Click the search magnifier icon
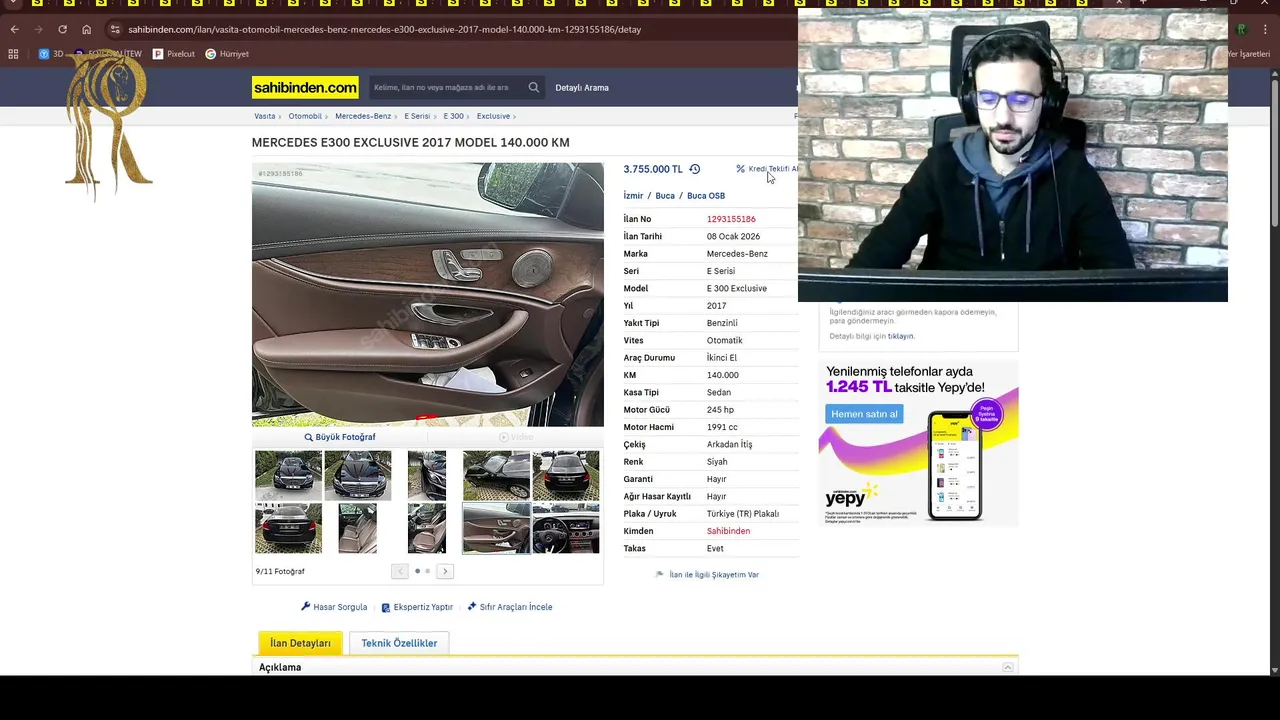The image size is (1280, 720). 534,88
